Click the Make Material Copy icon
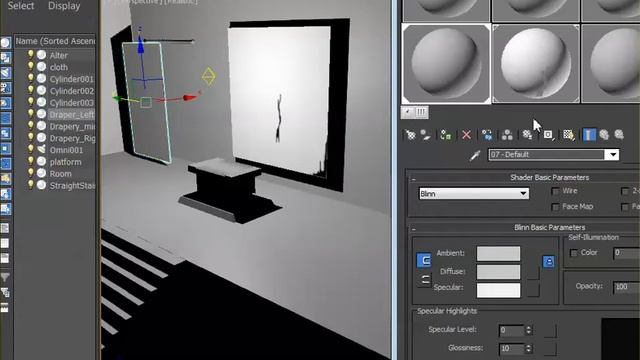The width and height of the screenshot is (640, 360). pyautogui.click(x=487, y=135)
